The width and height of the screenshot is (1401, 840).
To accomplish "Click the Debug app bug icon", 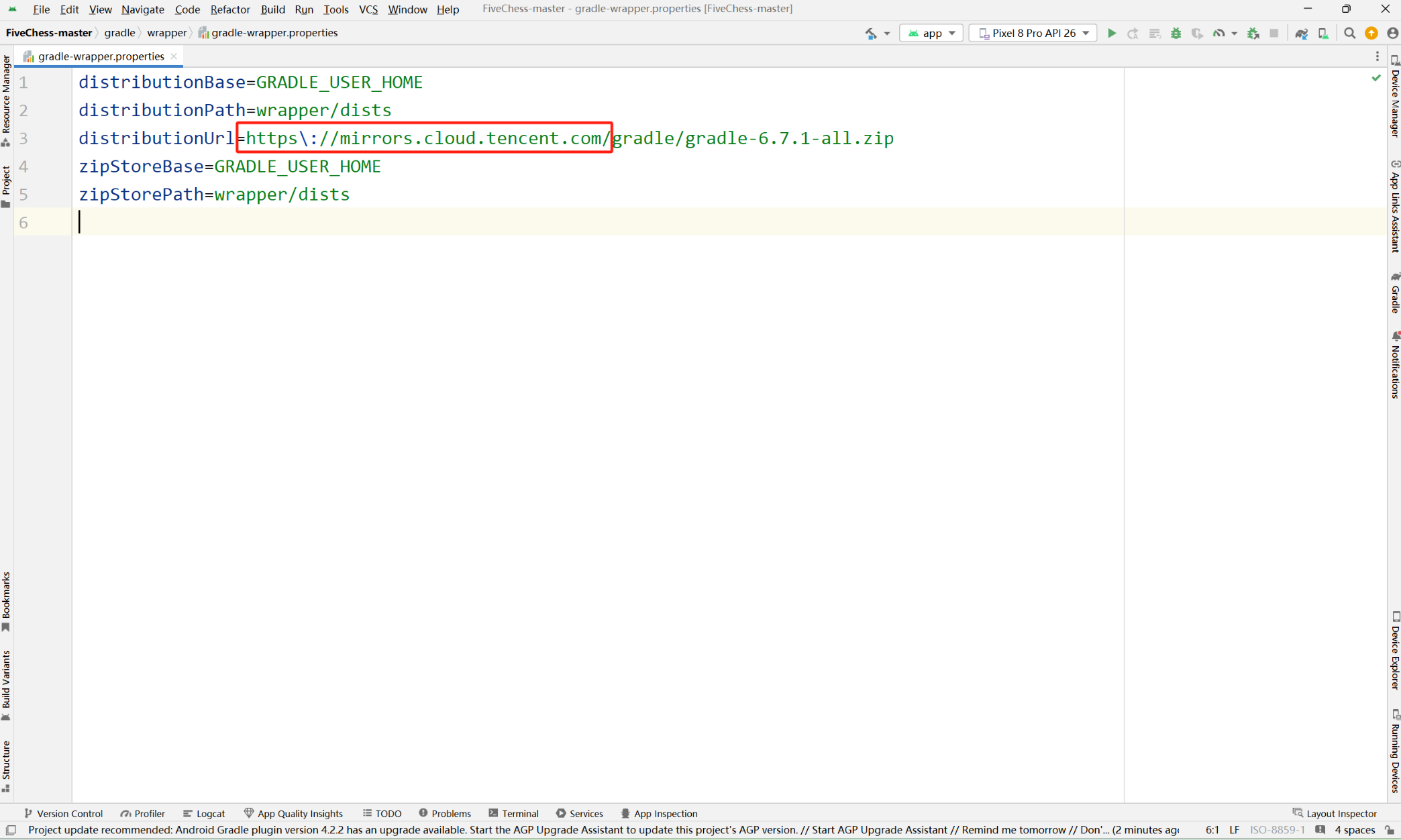I will (1176, 33).
